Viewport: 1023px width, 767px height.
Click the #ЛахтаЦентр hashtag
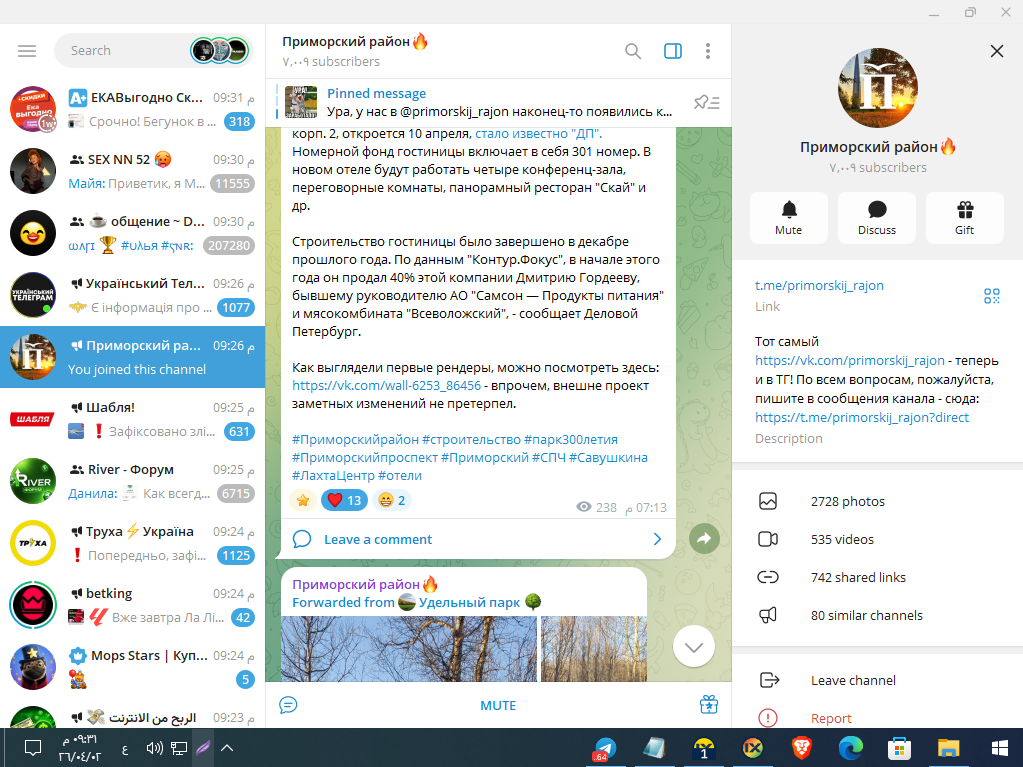tap(333, 475)
